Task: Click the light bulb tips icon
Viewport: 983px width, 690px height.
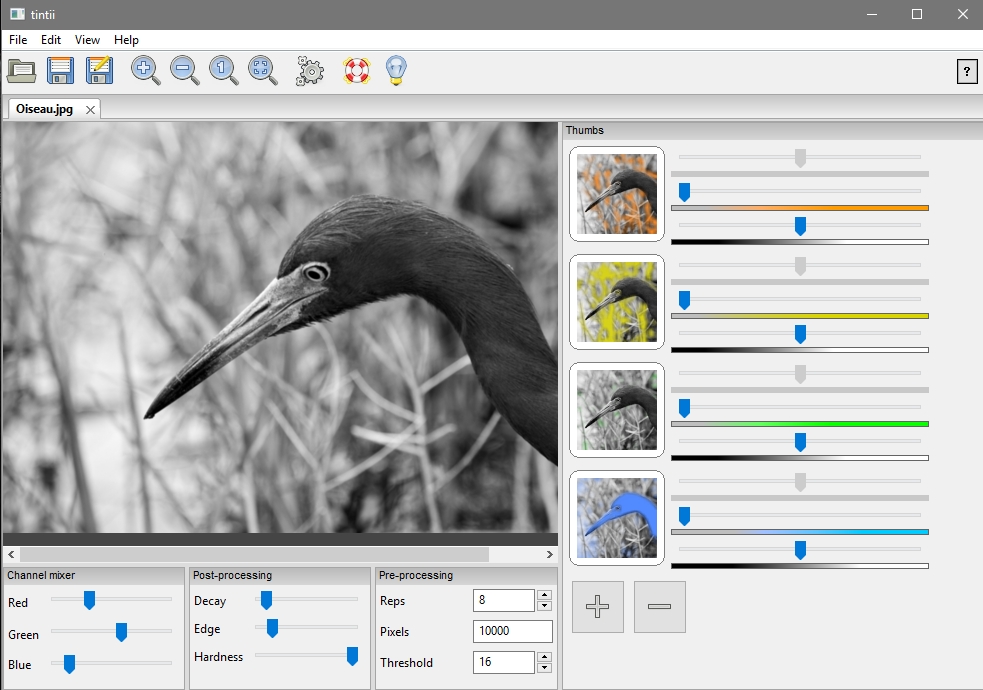Action: click(396, 71)
